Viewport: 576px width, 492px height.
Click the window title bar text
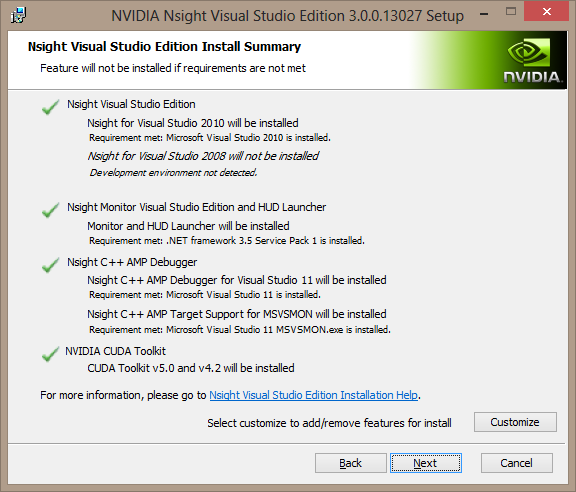(287, 16)
